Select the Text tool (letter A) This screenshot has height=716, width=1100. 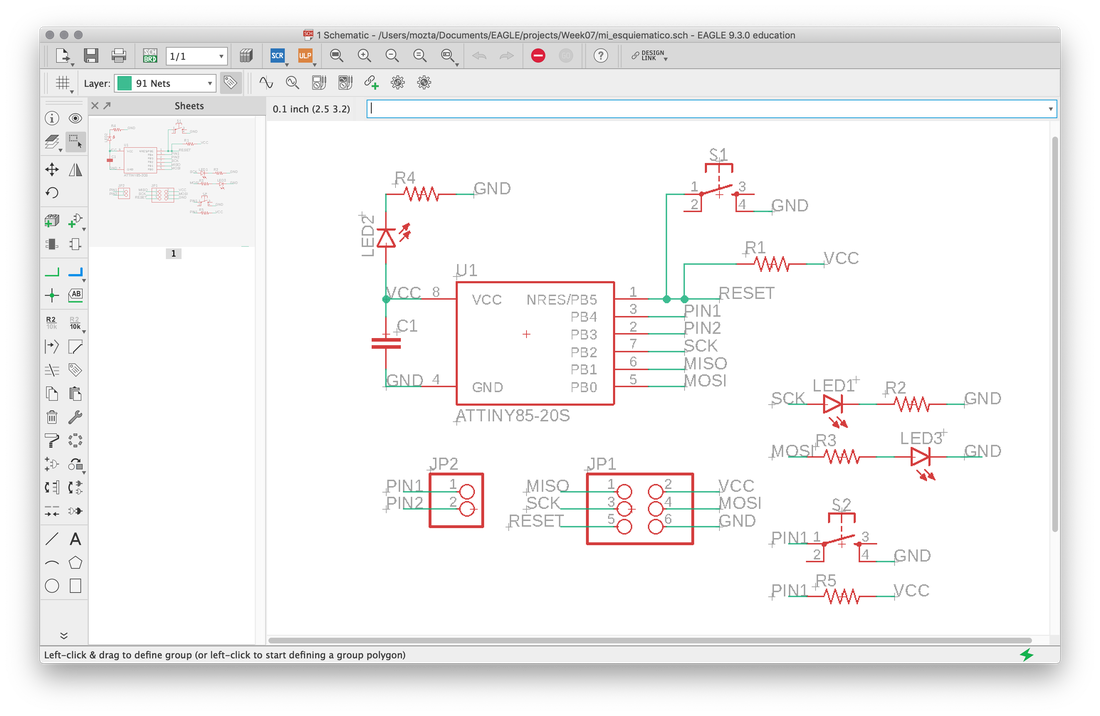point(75,539)
